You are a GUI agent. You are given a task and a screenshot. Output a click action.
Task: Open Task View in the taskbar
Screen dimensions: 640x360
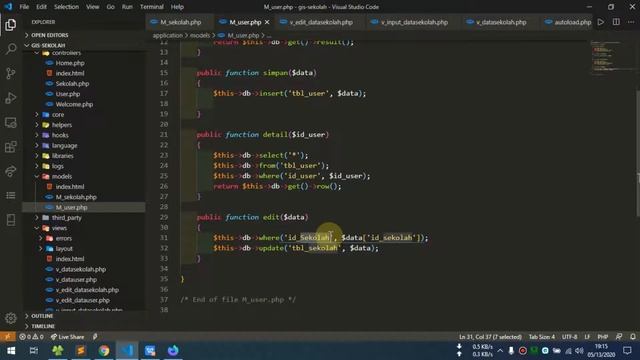coord(34,351)
